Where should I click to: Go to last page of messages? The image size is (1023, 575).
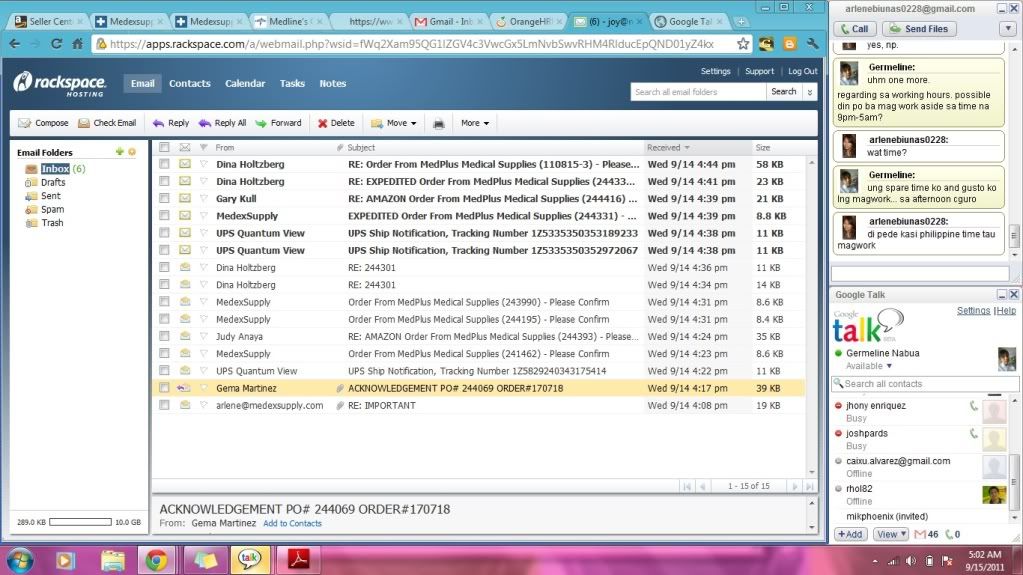(x=810, y=486)
